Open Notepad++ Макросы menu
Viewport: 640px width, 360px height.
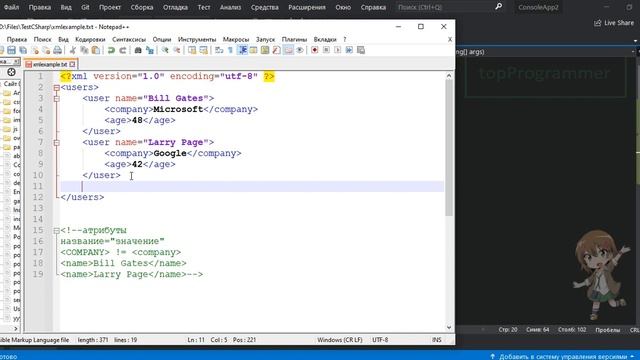(x=236, y=40)
